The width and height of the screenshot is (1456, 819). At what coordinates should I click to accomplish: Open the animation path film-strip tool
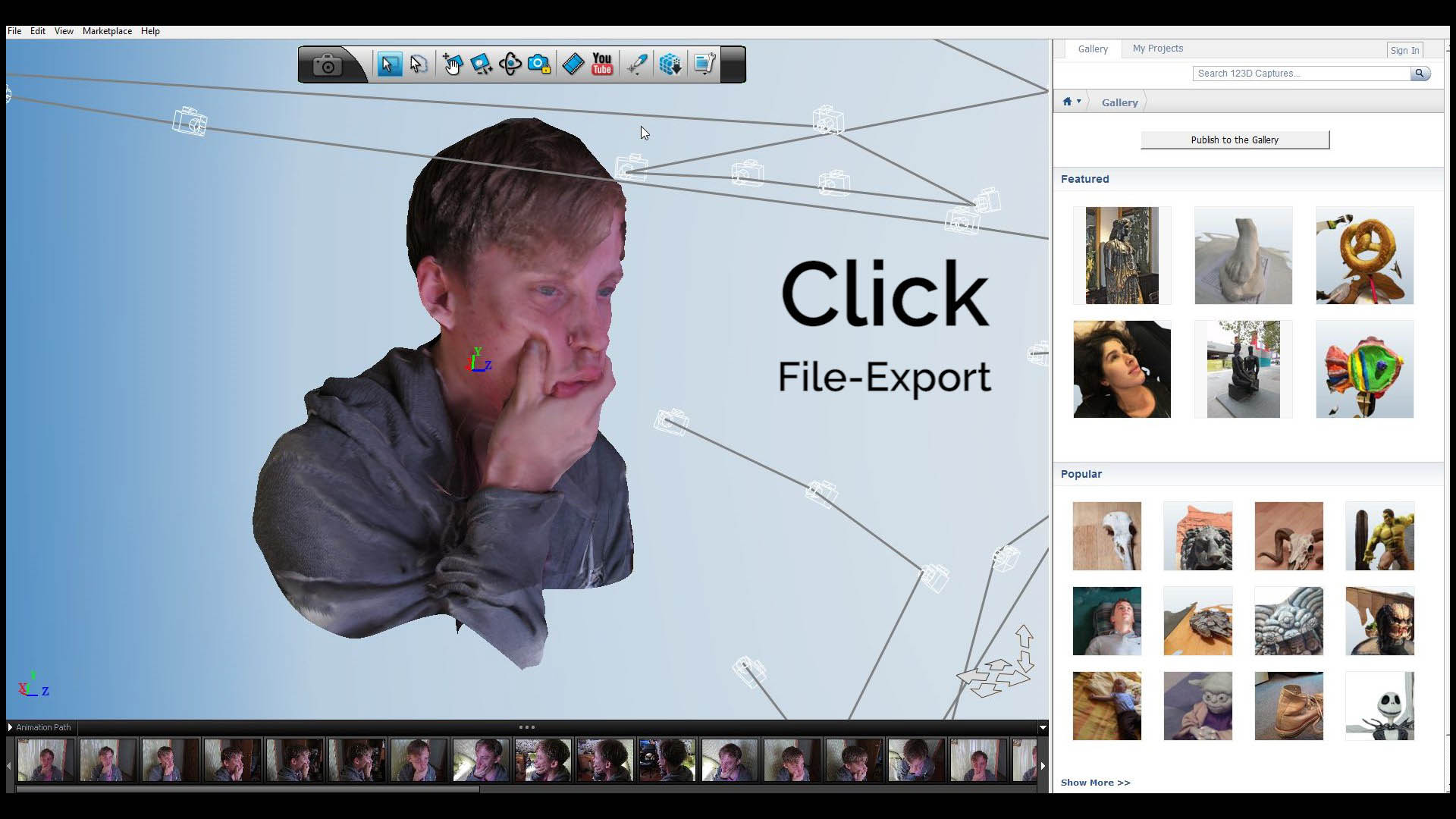click(573, 64)
